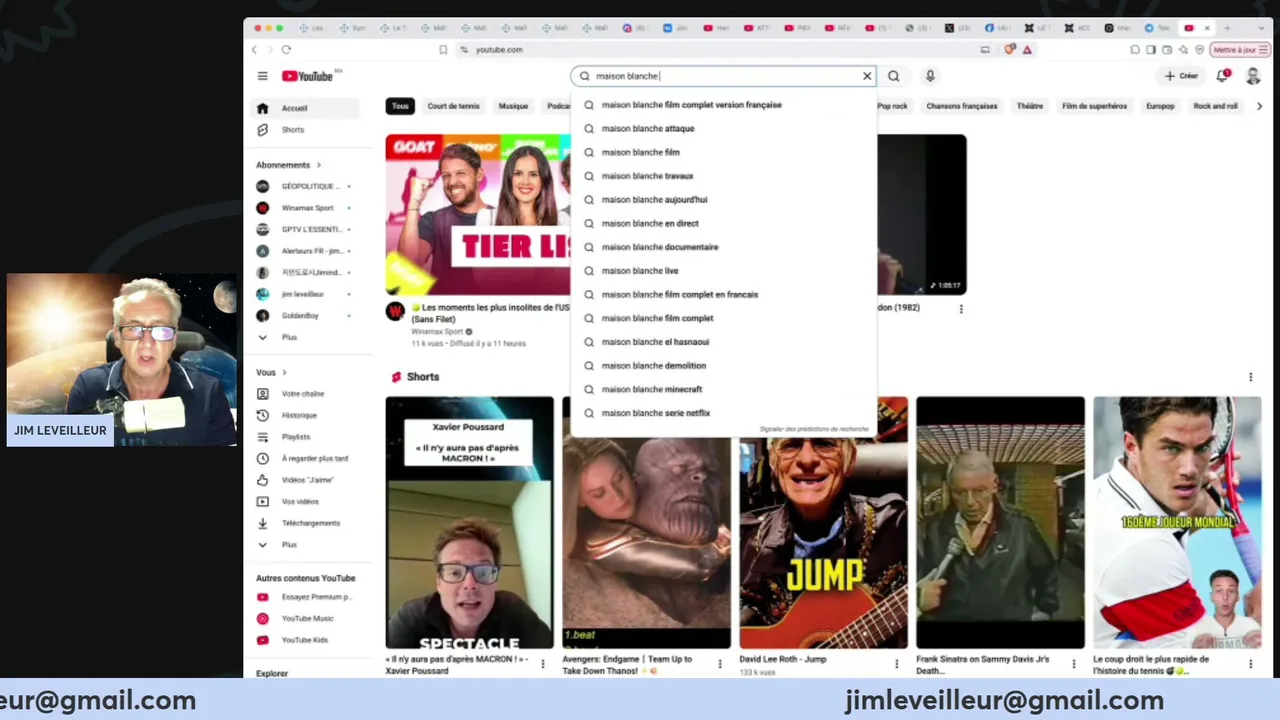Viewport: 1280px width, 720px height.
Task: Choose suggestion "maison blanche minecraft"
Action: click(x=723, y=389)
